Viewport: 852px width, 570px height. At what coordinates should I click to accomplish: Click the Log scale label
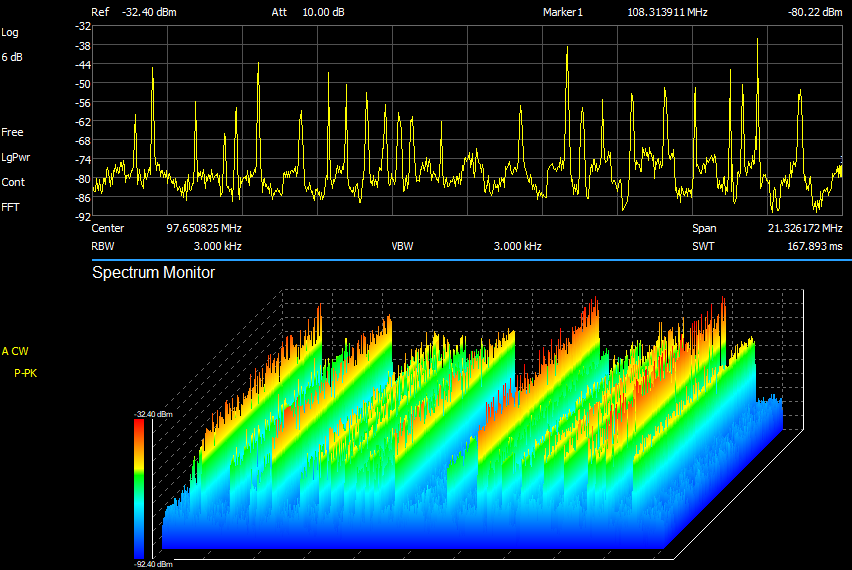pos(10,32)
